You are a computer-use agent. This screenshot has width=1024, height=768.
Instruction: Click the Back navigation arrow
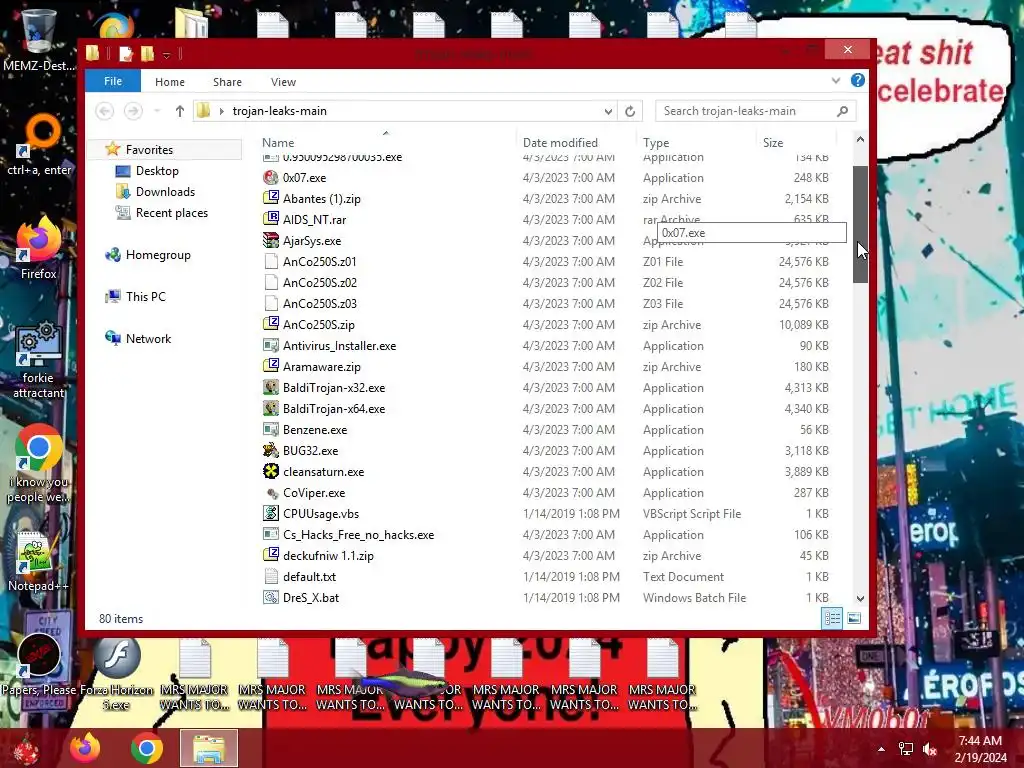coord(104,111)
